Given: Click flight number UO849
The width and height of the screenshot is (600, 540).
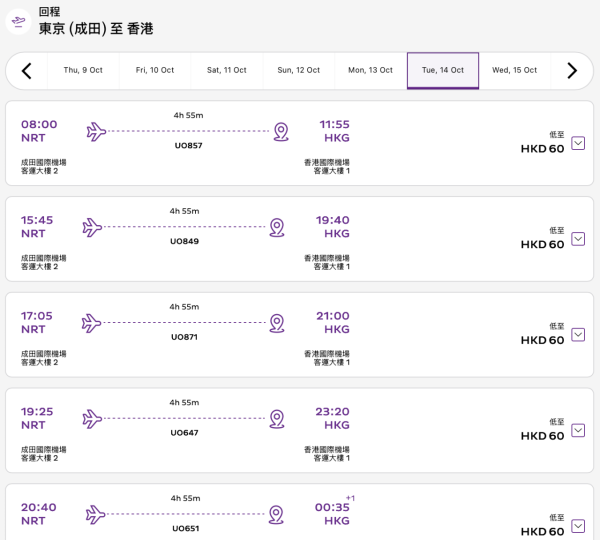Looking at the screenshot, I should point(184,241).
